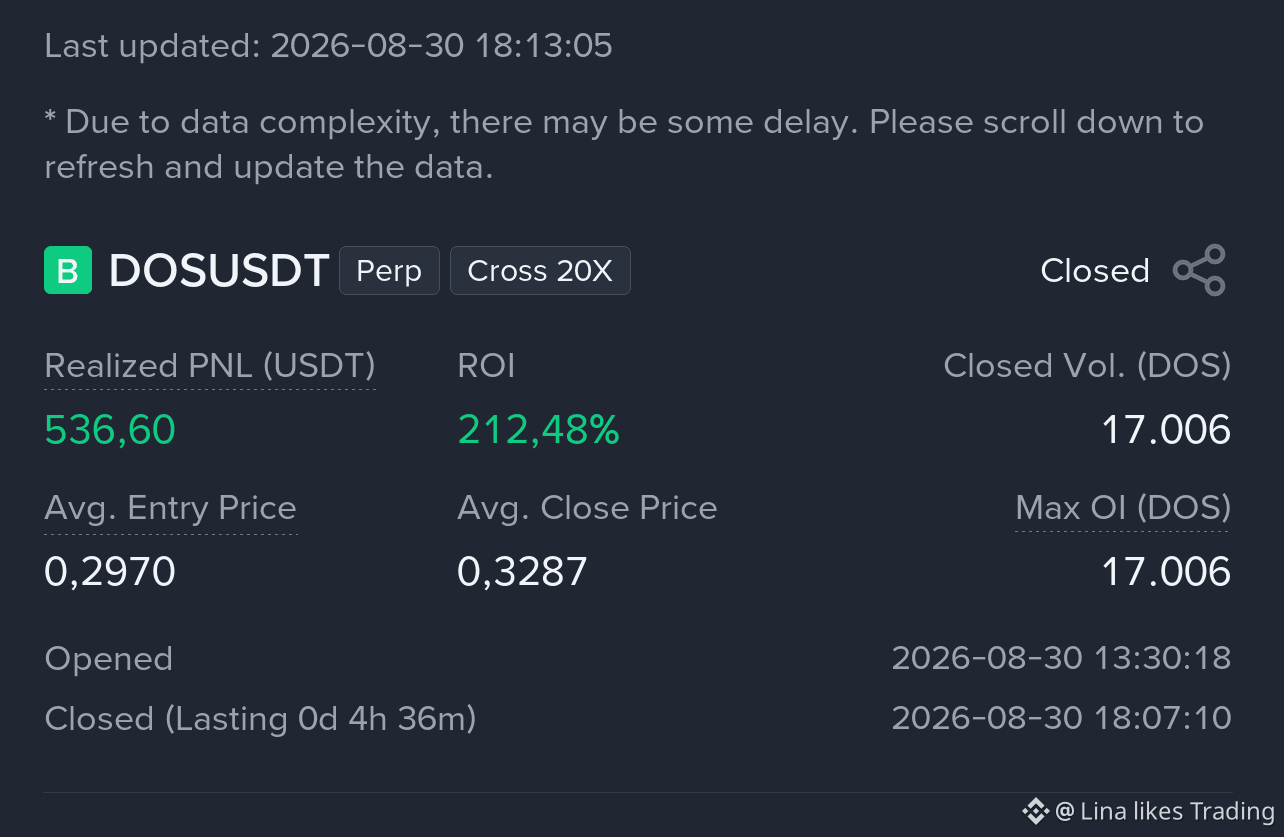Click the Closed status text

(1095, 271)
